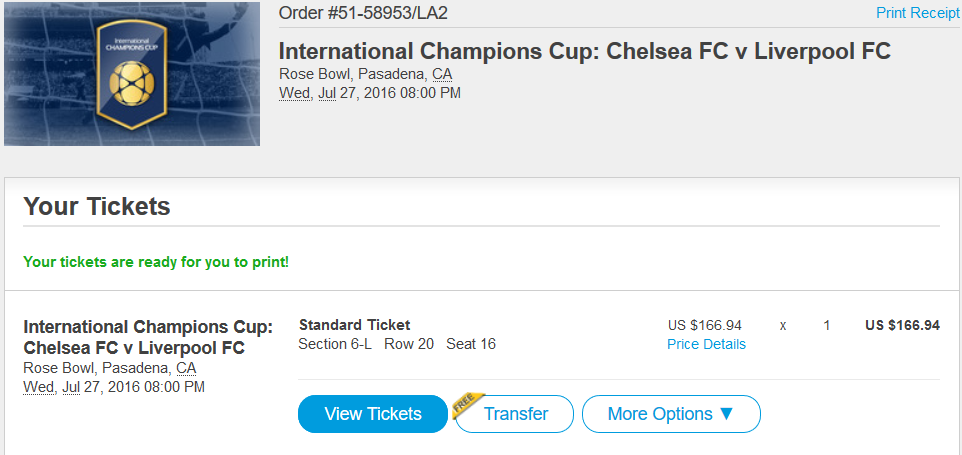Click the green tickets ready to print message
This screenshot has width=962, height=455.
(x=156, y=262)
